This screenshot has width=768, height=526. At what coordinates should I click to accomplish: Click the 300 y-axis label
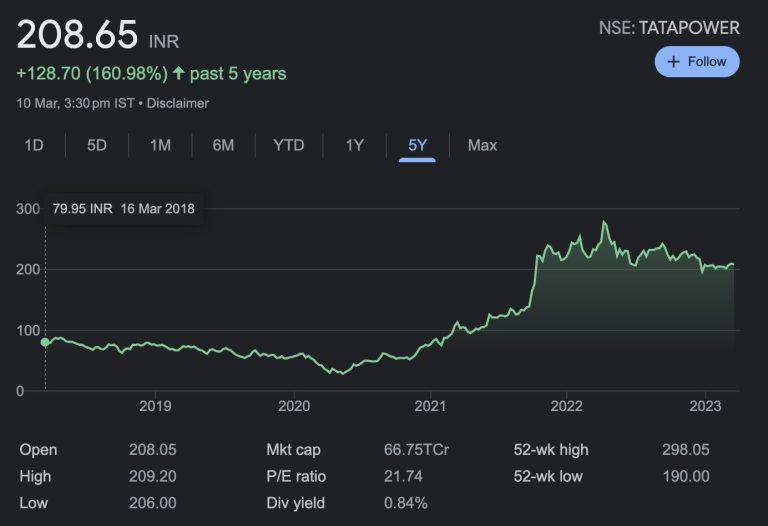[x=28, y=209]
